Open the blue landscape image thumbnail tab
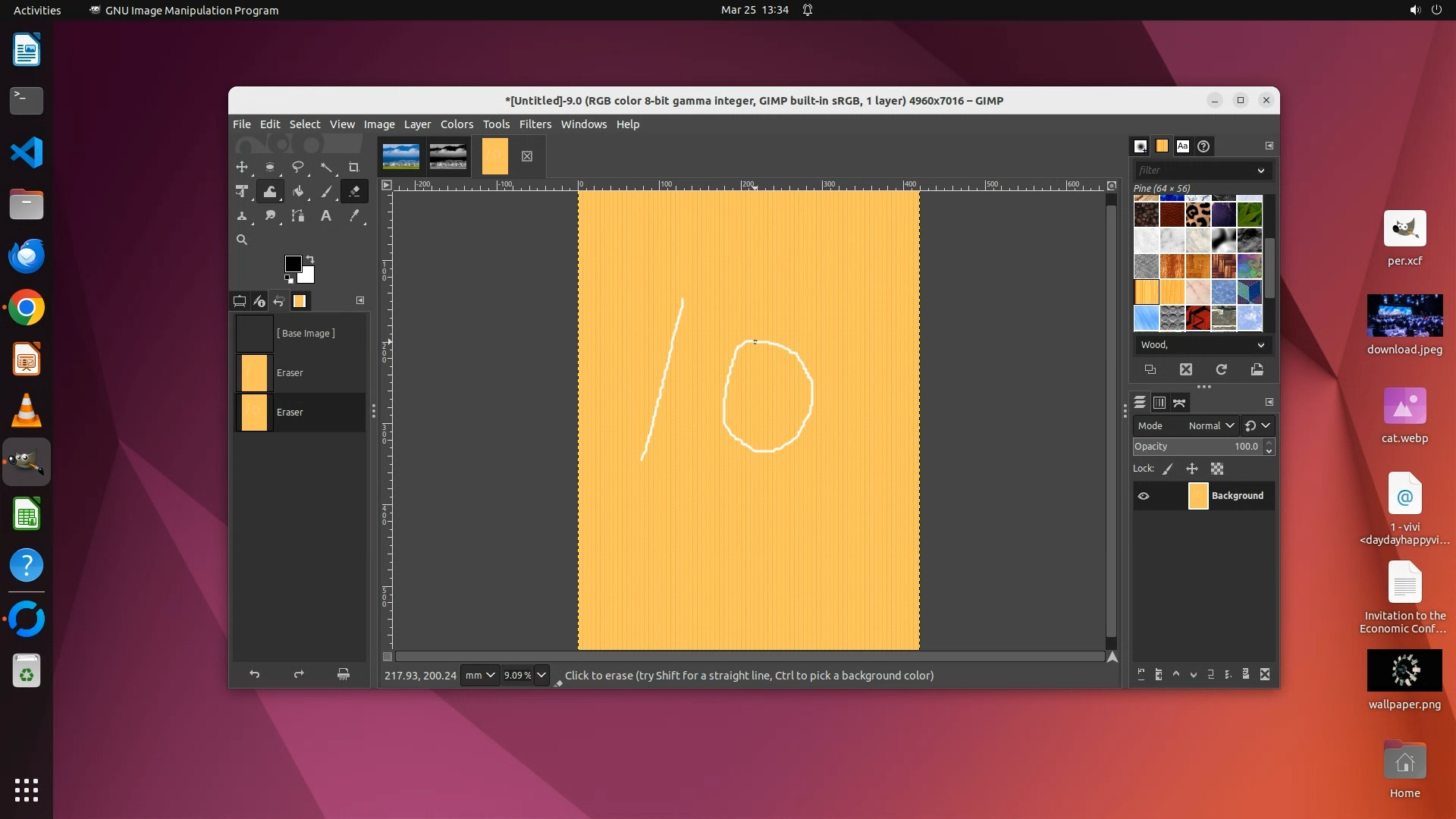The height and width of the screenshot is (819, 1456). 401,156
